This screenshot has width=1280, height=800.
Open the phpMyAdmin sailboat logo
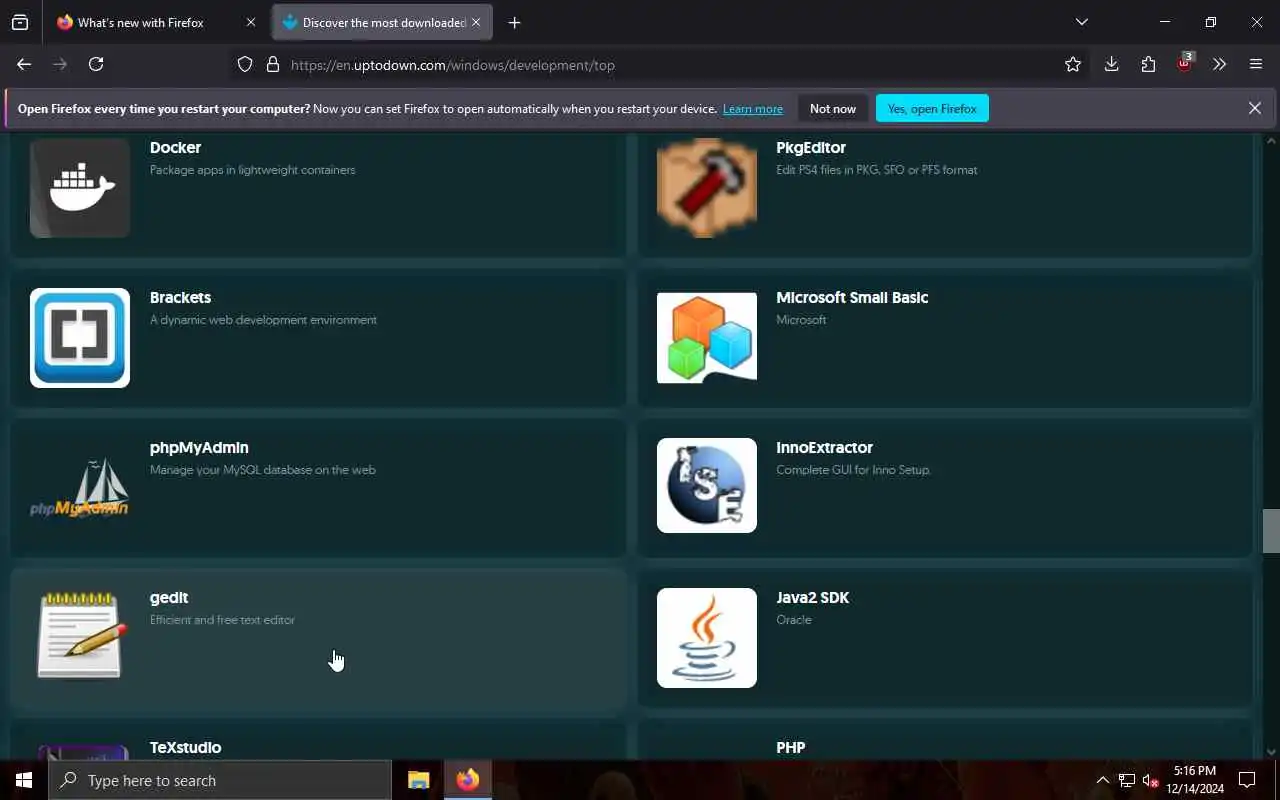80,488
